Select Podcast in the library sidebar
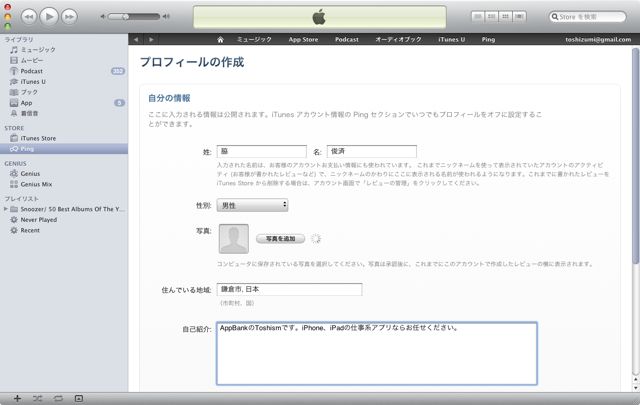This screenshot has width=640, height=405. click(x=64, y=71)
